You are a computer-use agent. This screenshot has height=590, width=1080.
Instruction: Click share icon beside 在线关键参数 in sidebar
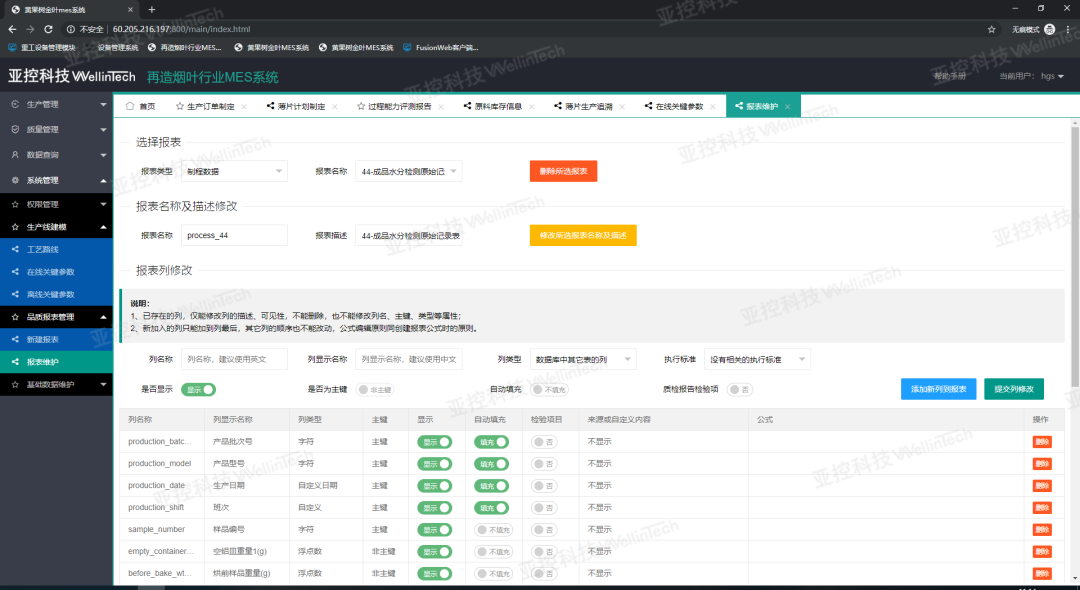[15, 272]
